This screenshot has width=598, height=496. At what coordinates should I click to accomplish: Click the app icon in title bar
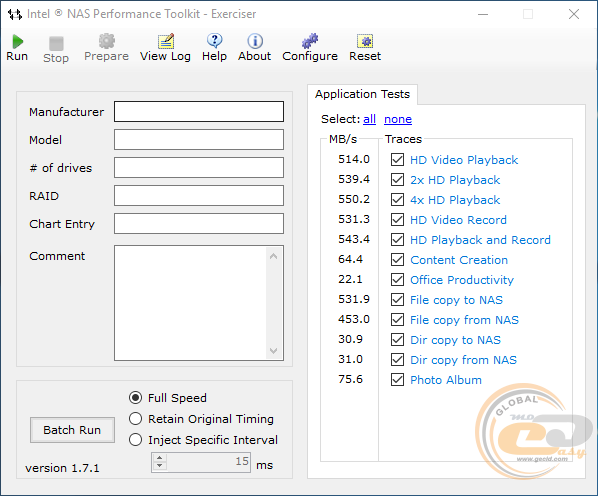(15, 14)
